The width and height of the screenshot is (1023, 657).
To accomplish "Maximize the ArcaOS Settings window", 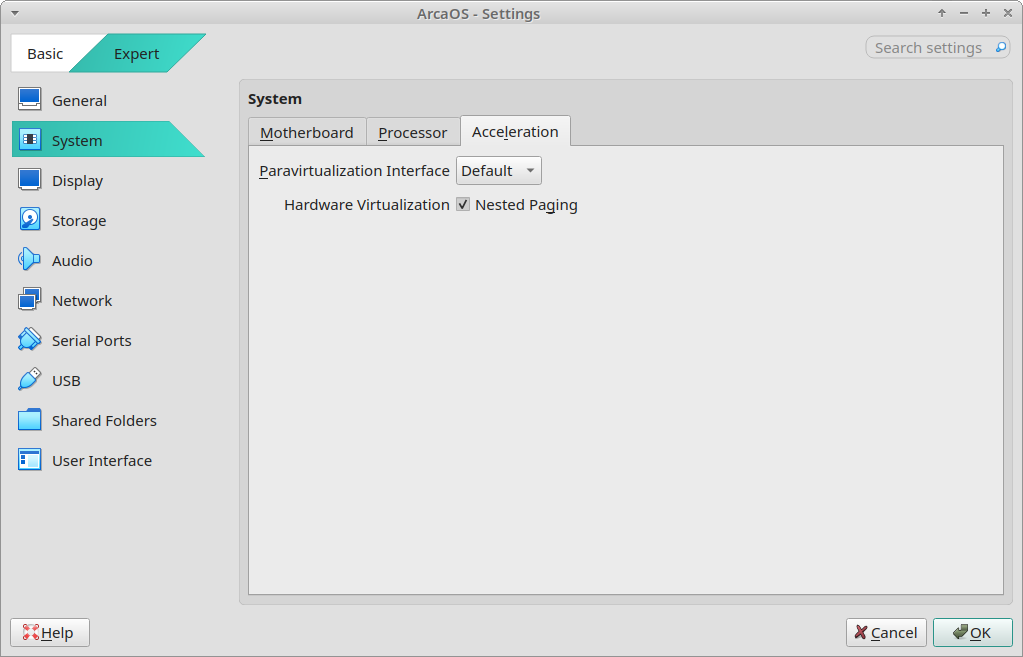I will pos(986,13).
